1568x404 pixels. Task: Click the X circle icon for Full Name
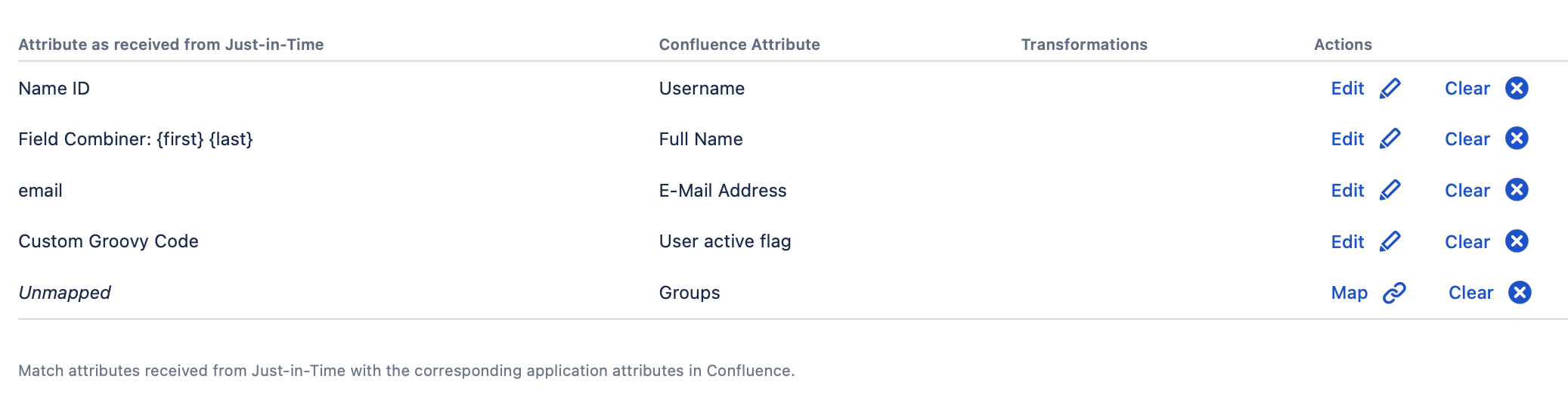[1517, 138]
